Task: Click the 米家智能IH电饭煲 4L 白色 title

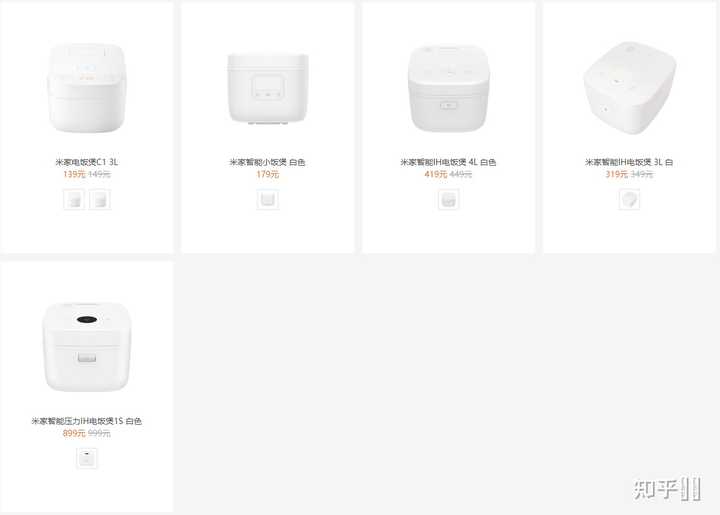Action: (x=448, y=162)
